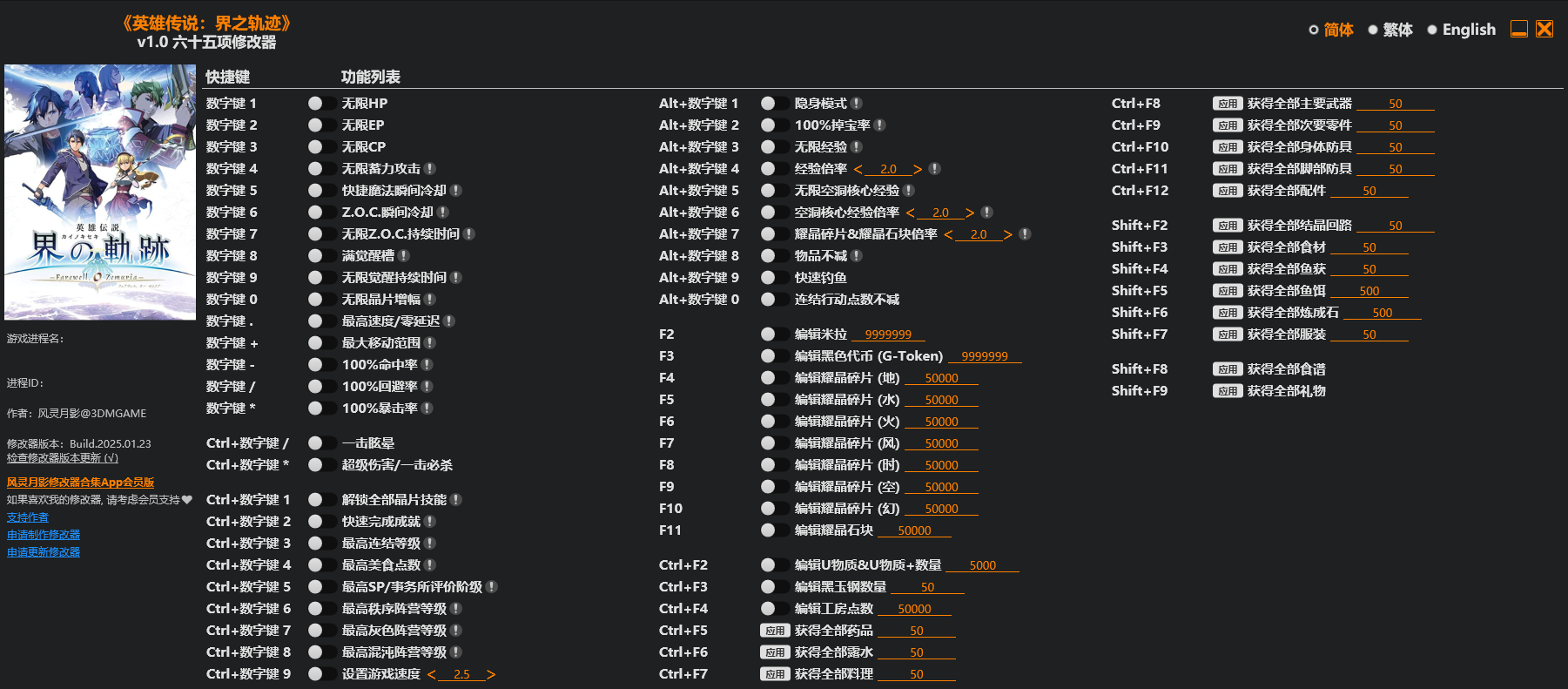Image resolution: width=1568 pixels, height=689 pixels.
Task: Click the 申请更新修改器 link
Action: pyautogui.click(x=44, y=552)
